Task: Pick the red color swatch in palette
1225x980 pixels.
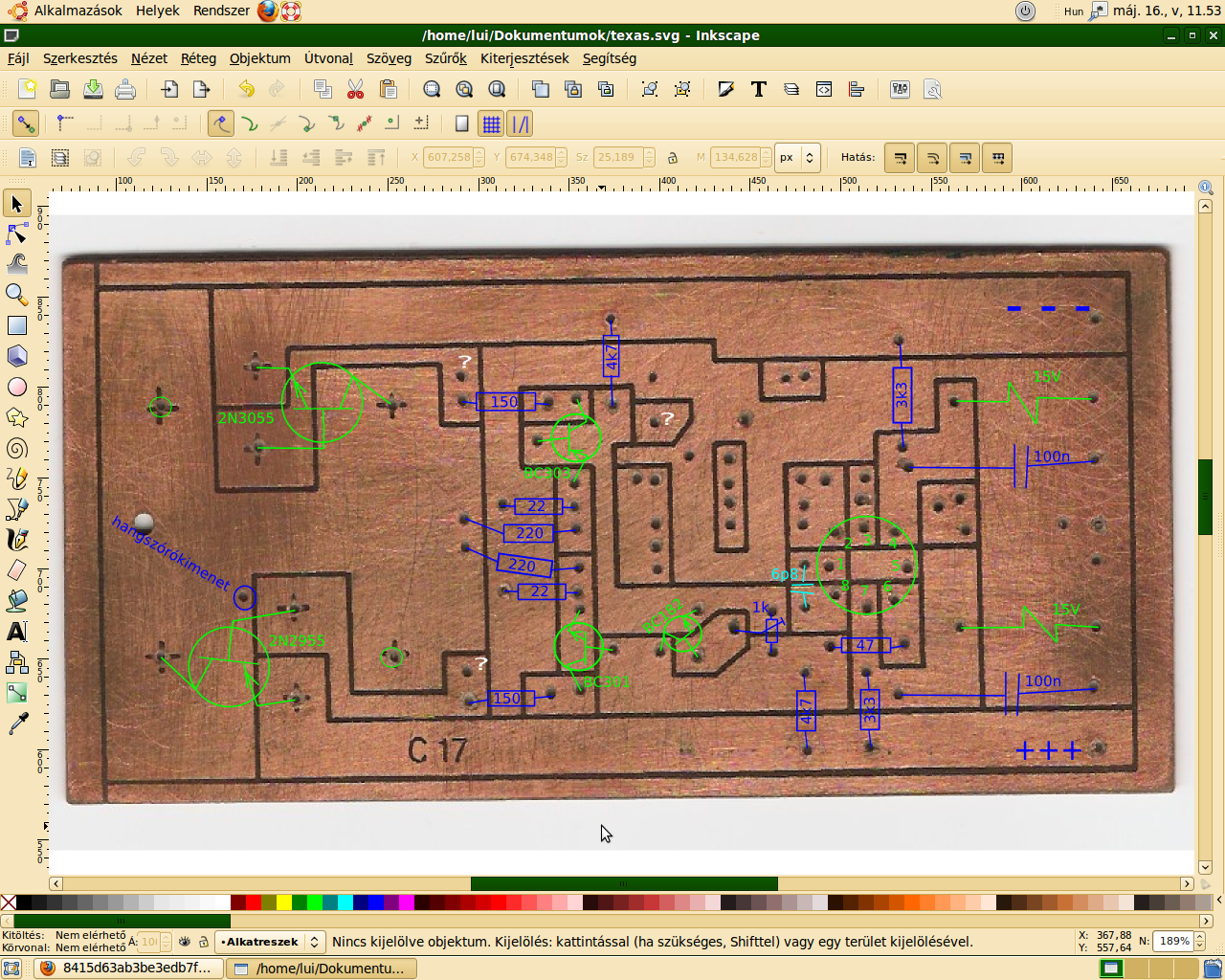Action: (253, 902)
